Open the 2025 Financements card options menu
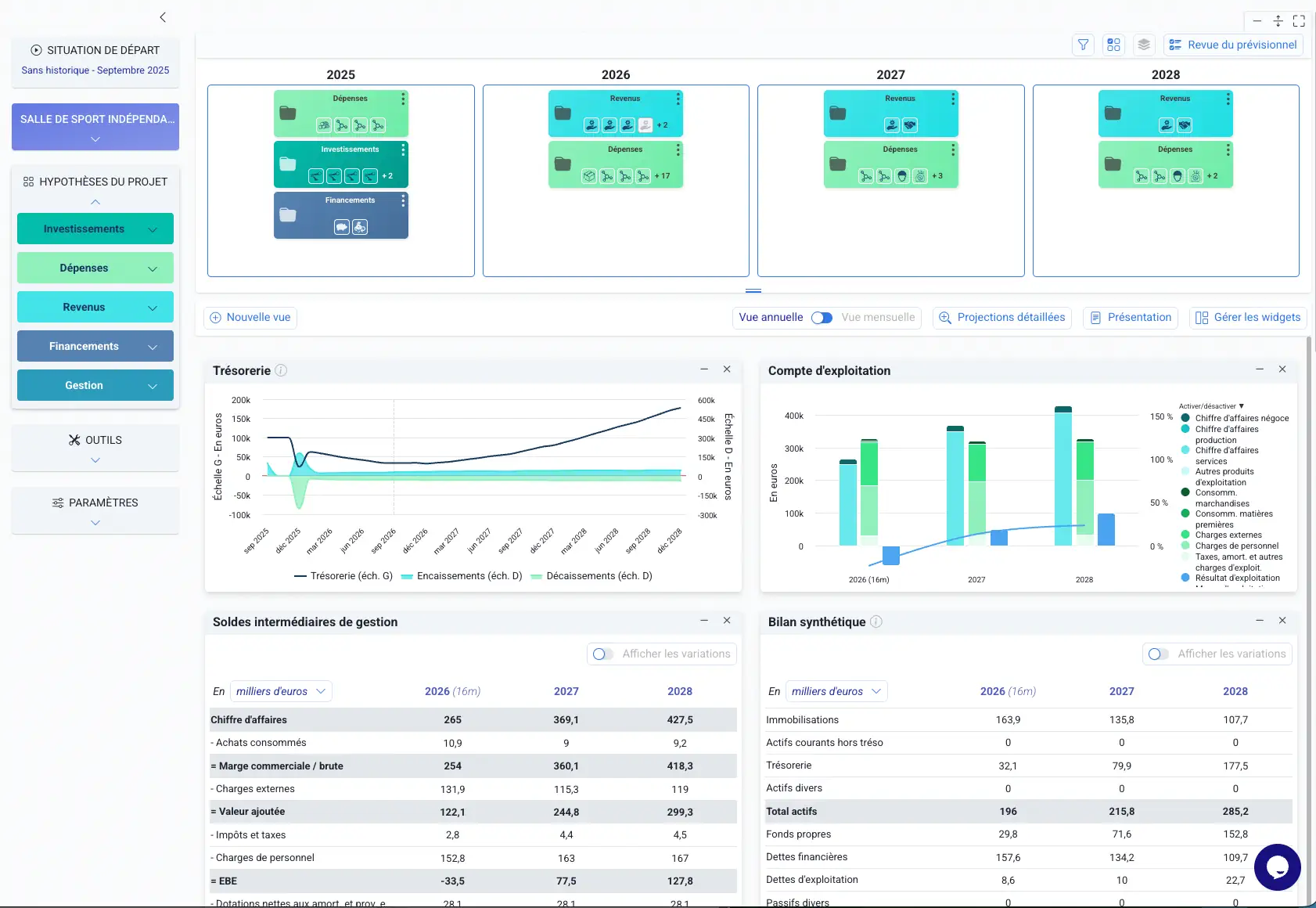The height and width of the screenshot is (908, 1316). 403,201
